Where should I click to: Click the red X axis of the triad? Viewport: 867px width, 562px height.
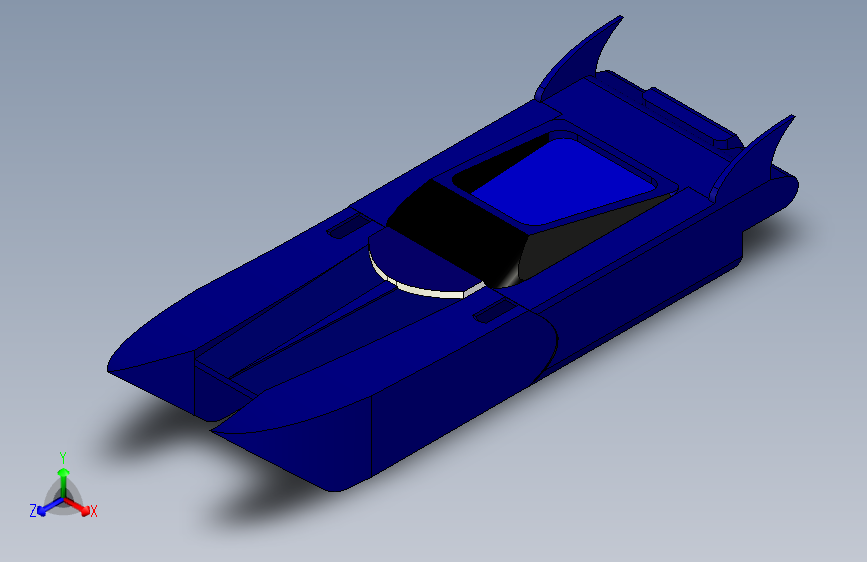pos(78,507)
